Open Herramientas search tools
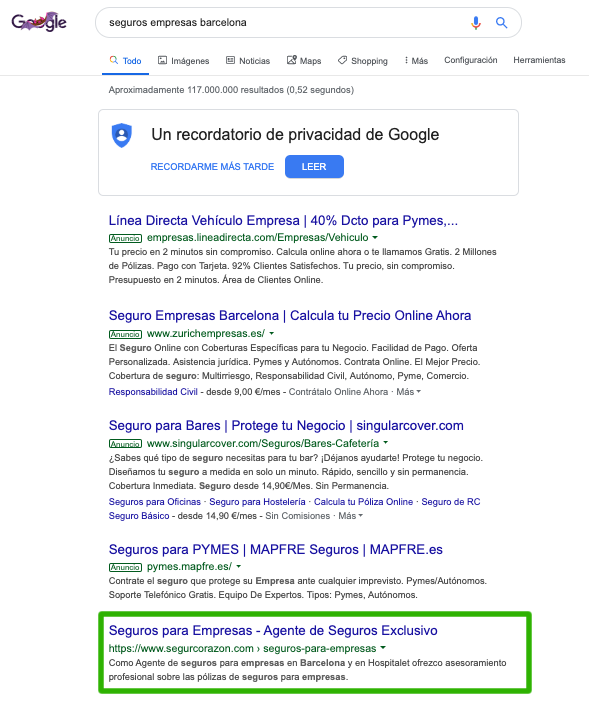589x701 pixels. (x=539, y=60)
